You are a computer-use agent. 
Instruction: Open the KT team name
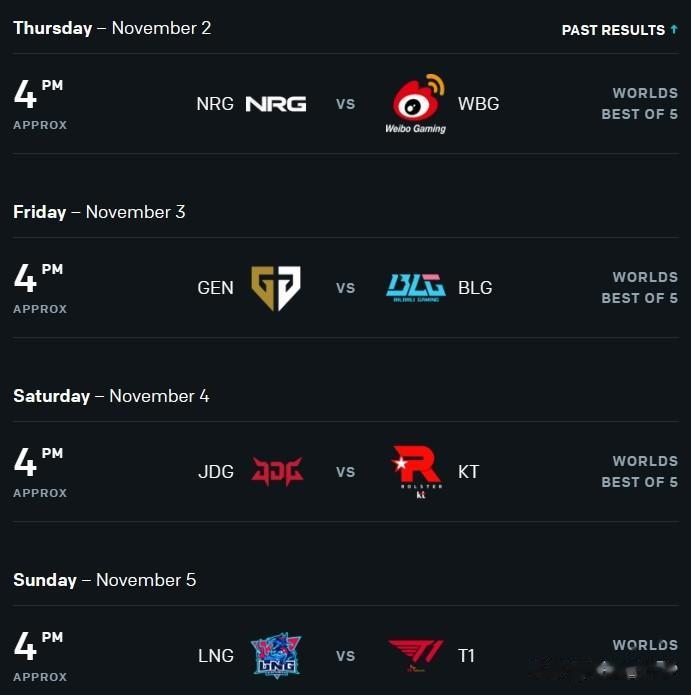468,472
